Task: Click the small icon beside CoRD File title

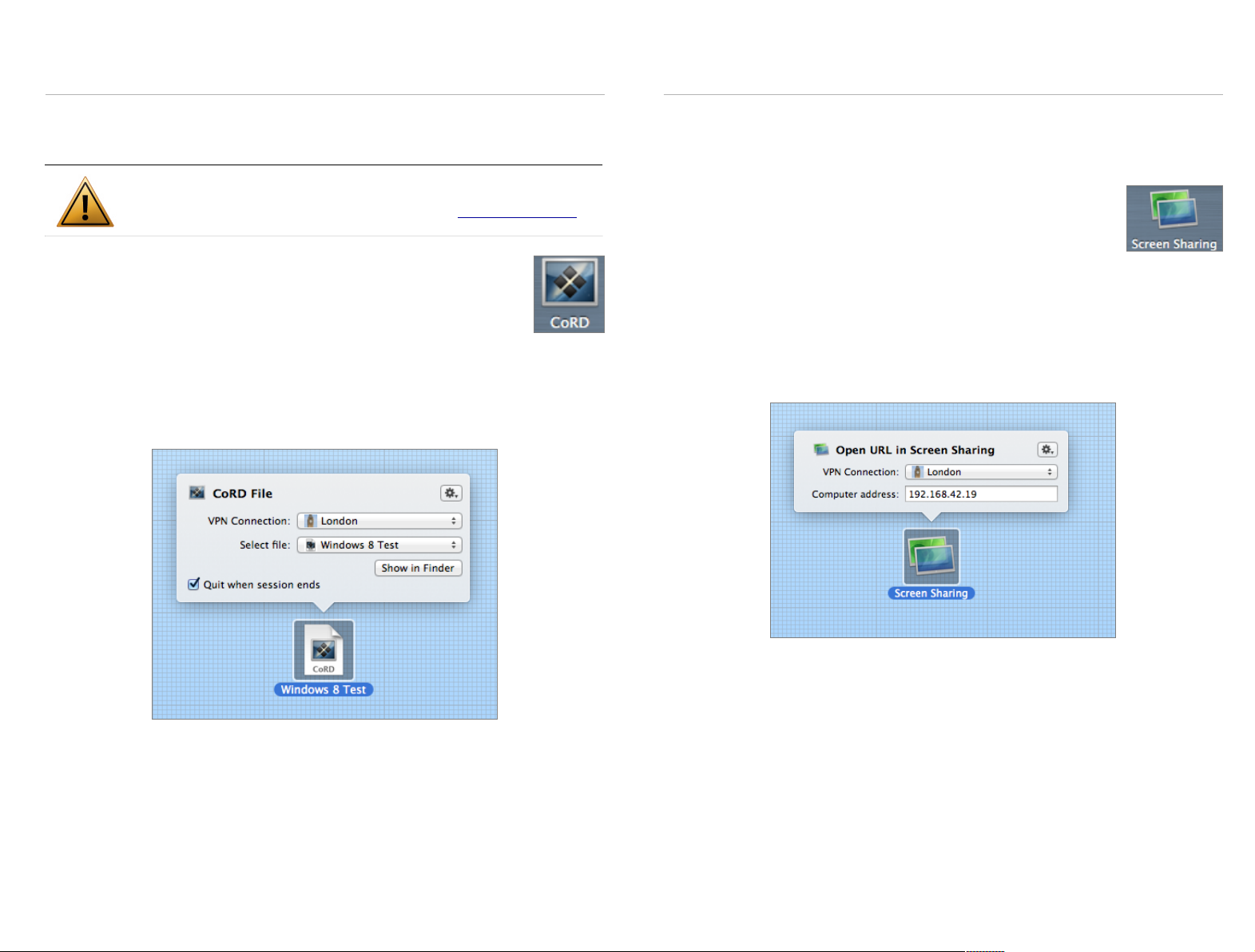Action: coord(197,494)
